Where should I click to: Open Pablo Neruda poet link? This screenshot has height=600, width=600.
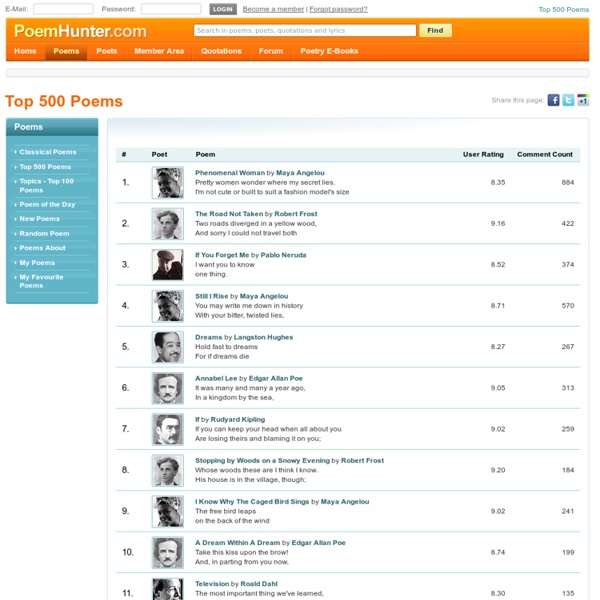point(283,255)
